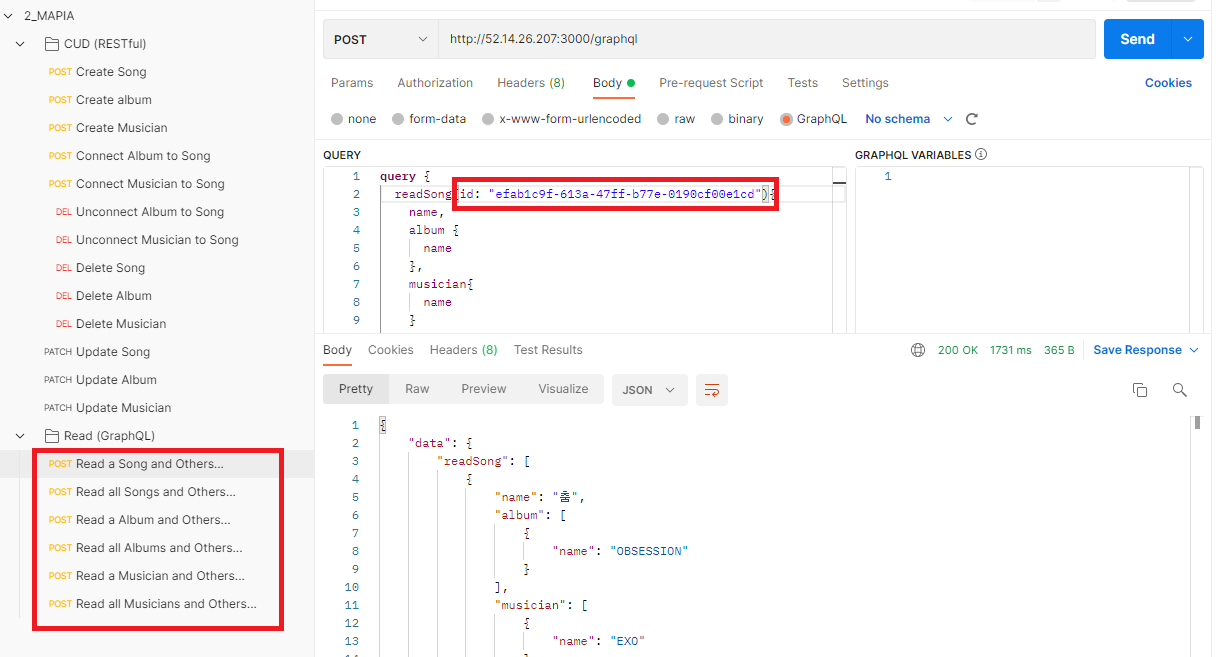Select the none body type
Screen dimensions: 1222x657
pos(354,119)
